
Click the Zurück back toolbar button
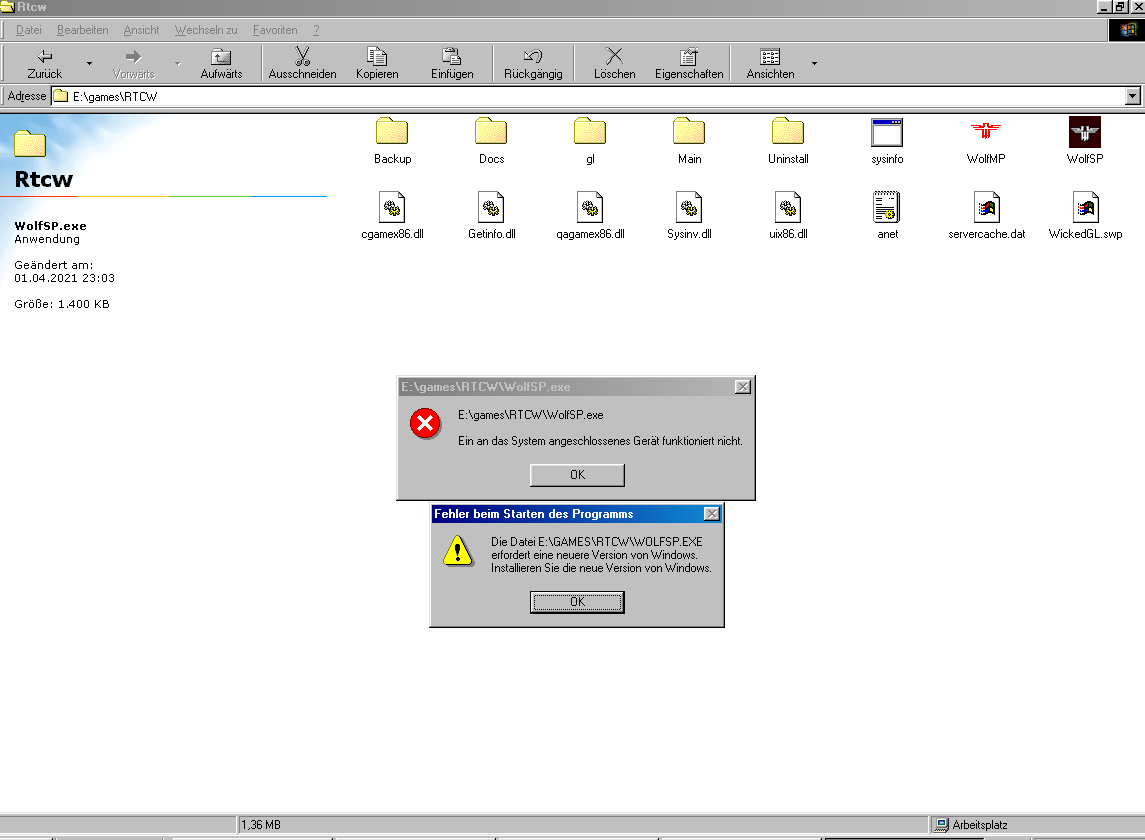click(45, 64)
